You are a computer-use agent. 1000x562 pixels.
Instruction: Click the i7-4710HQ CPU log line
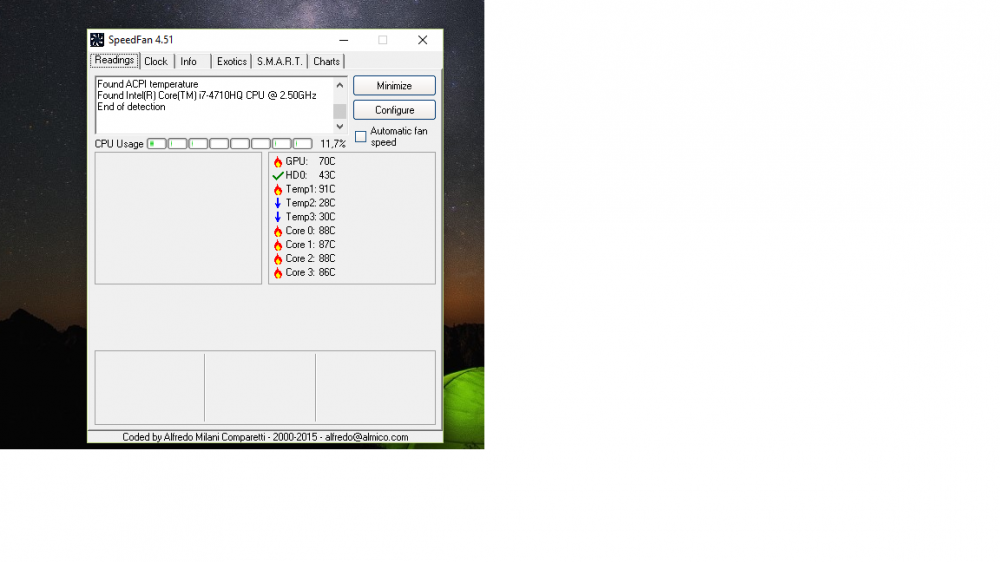(x=207, y=96)
